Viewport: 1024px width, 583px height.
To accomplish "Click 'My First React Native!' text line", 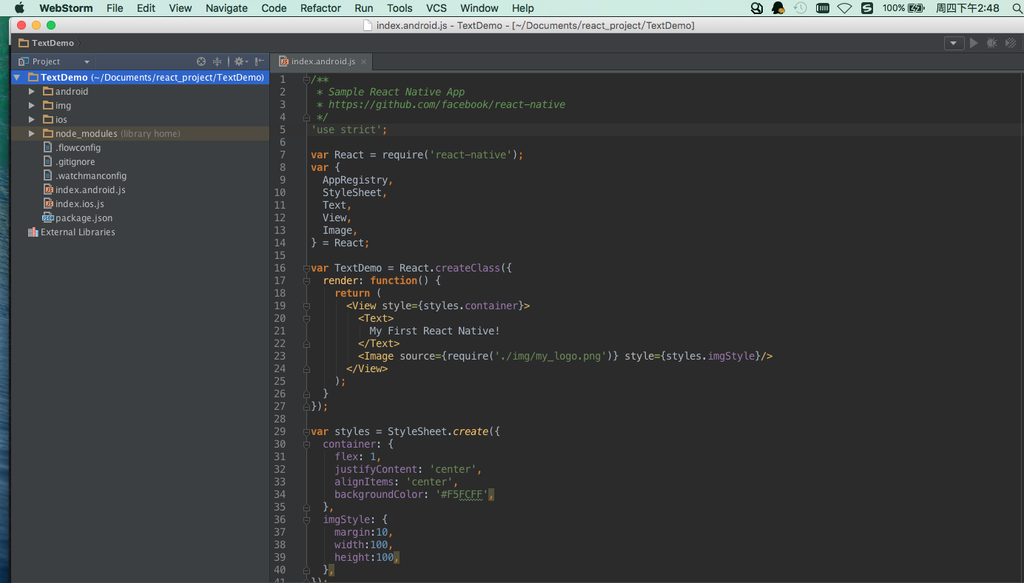I will tap(434, 331).
